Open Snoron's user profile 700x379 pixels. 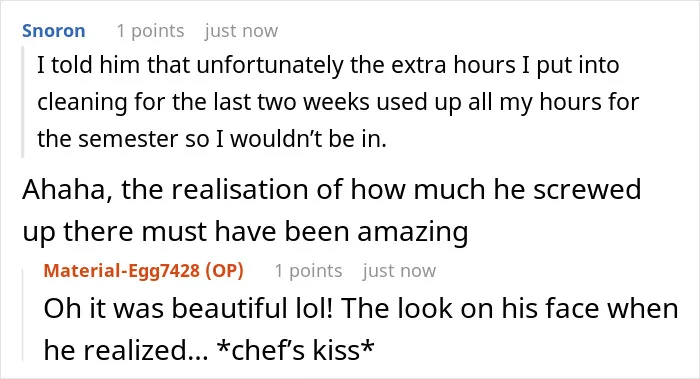(54, 31)
